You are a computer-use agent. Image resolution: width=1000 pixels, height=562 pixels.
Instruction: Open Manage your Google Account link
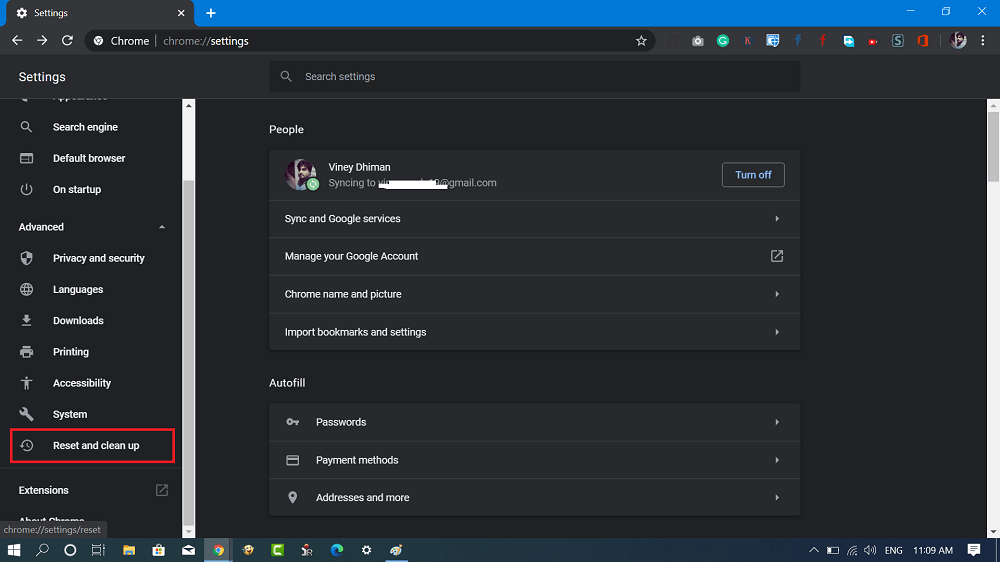click(x=534, y=256)
